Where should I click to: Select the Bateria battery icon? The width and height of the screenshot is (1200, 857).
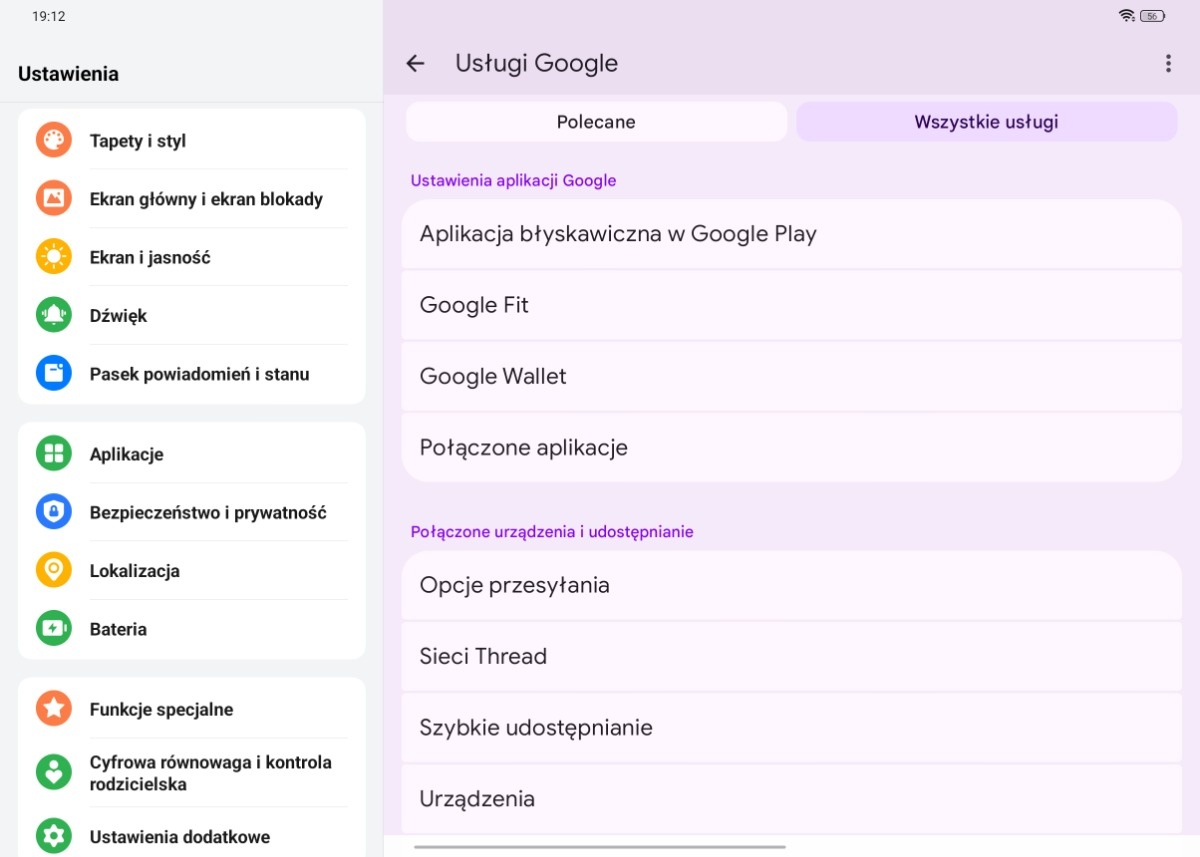click(54, 629)
